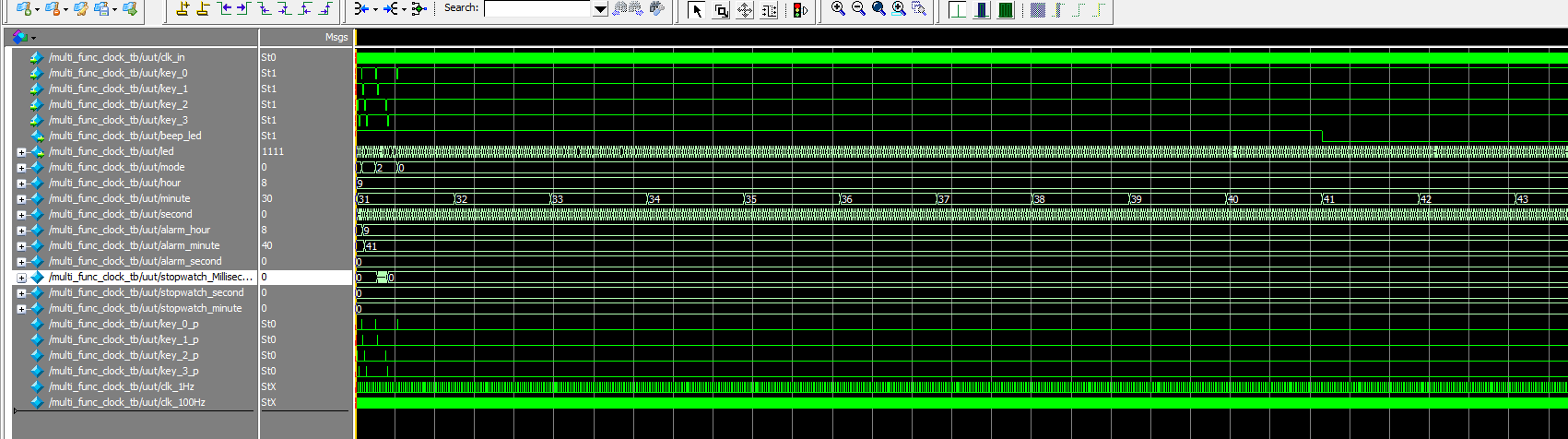The width and height of the screenshot is (1568, 439).
Task: Jump to previous rising edge
Action: 305,8
